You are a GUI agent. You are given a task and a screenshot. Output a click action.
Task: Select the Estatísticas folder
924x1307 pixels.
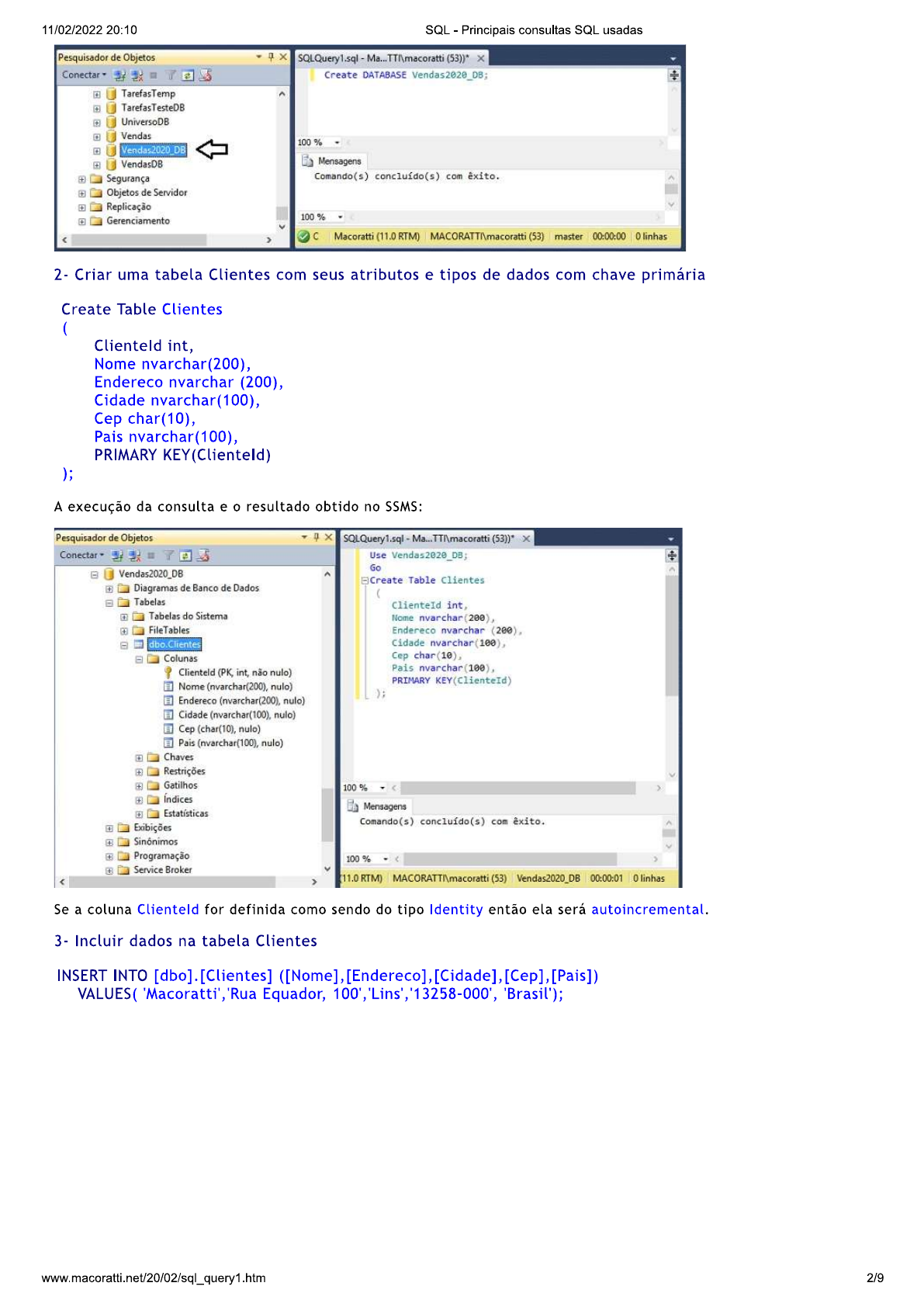click(x=185, y=813)
